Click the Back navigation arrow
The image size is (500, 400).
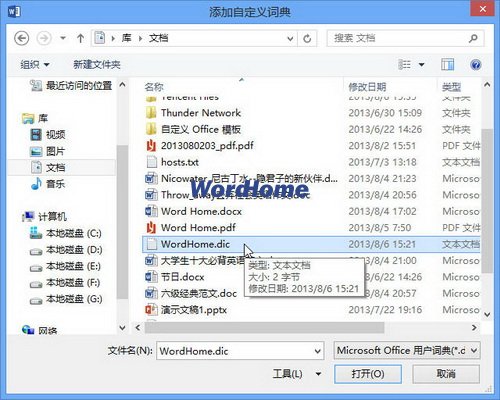pyautogui.click(x=22, y=38)
